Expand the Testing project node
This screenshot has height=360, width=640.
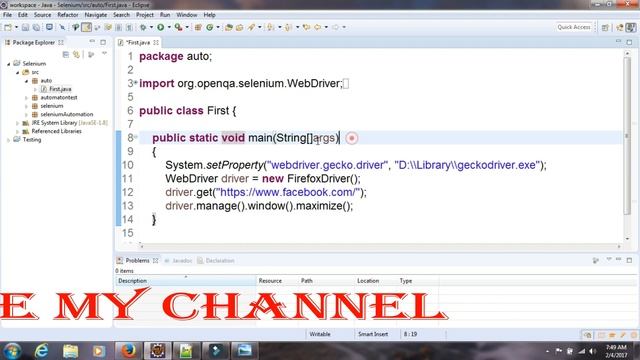click(9, 140)
